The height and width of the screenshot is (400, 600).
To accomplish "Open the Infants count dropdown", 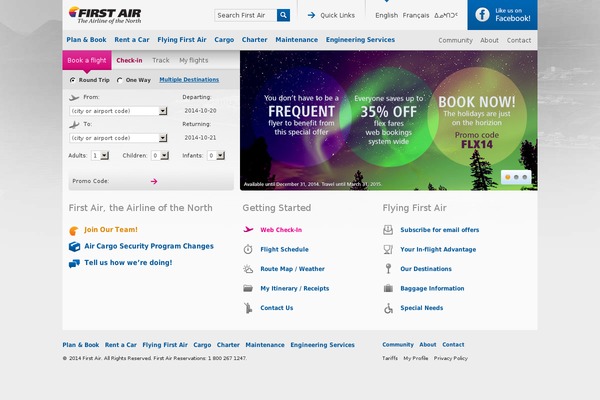I will (220, 155).
